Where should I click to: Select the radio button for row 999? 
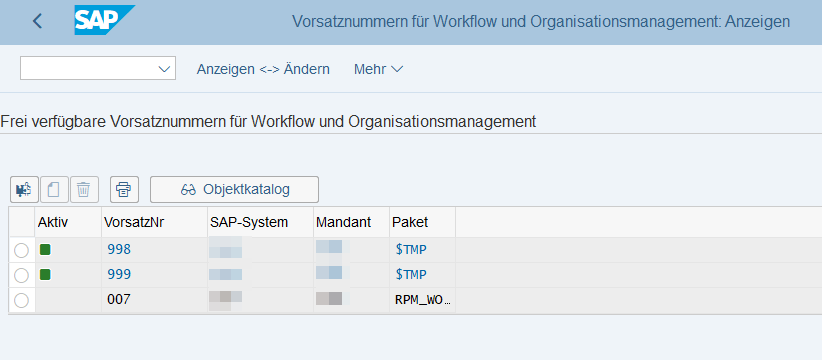coord(21,275)
